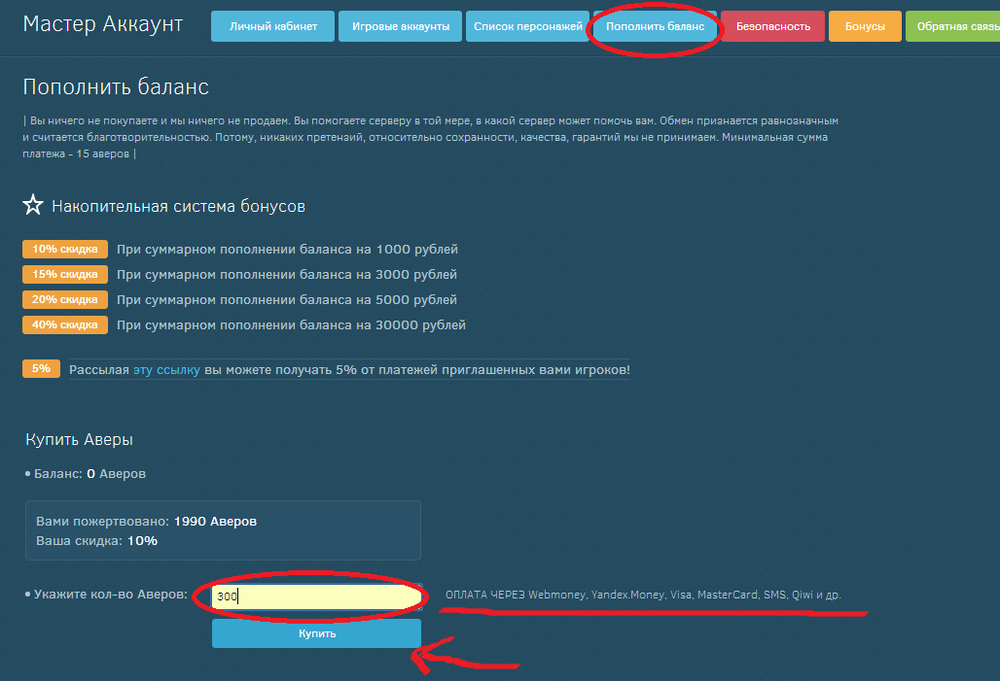
Task: Click the Пополнить баланс page heading
Action: tap(116, 88)
